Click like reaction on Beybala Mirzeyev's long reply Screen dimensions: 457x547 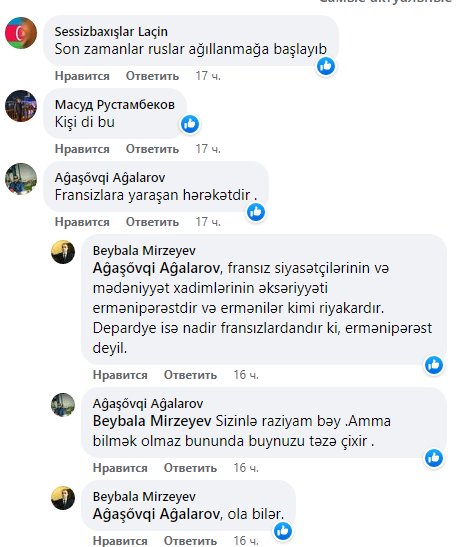tap(434, 365)
